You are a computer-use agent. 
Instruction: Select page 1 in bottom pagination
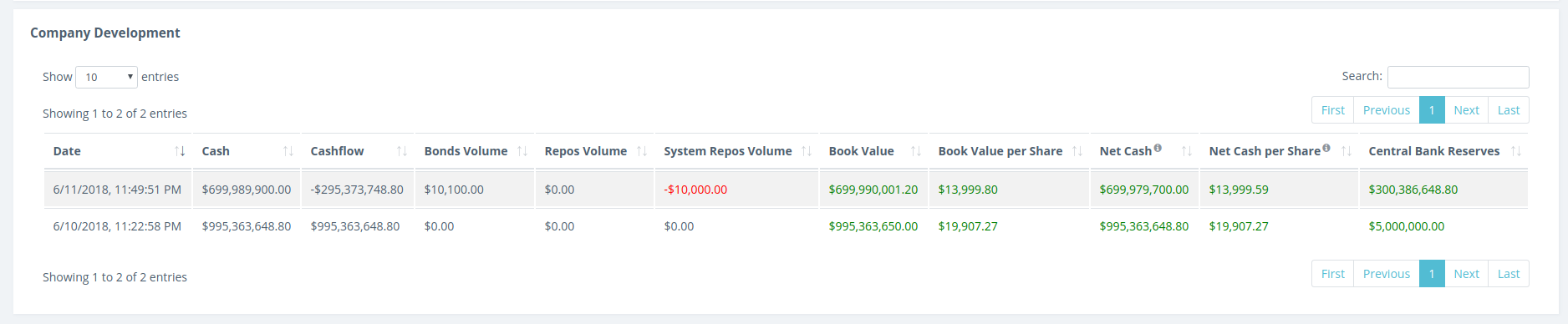coord(1432,274)
